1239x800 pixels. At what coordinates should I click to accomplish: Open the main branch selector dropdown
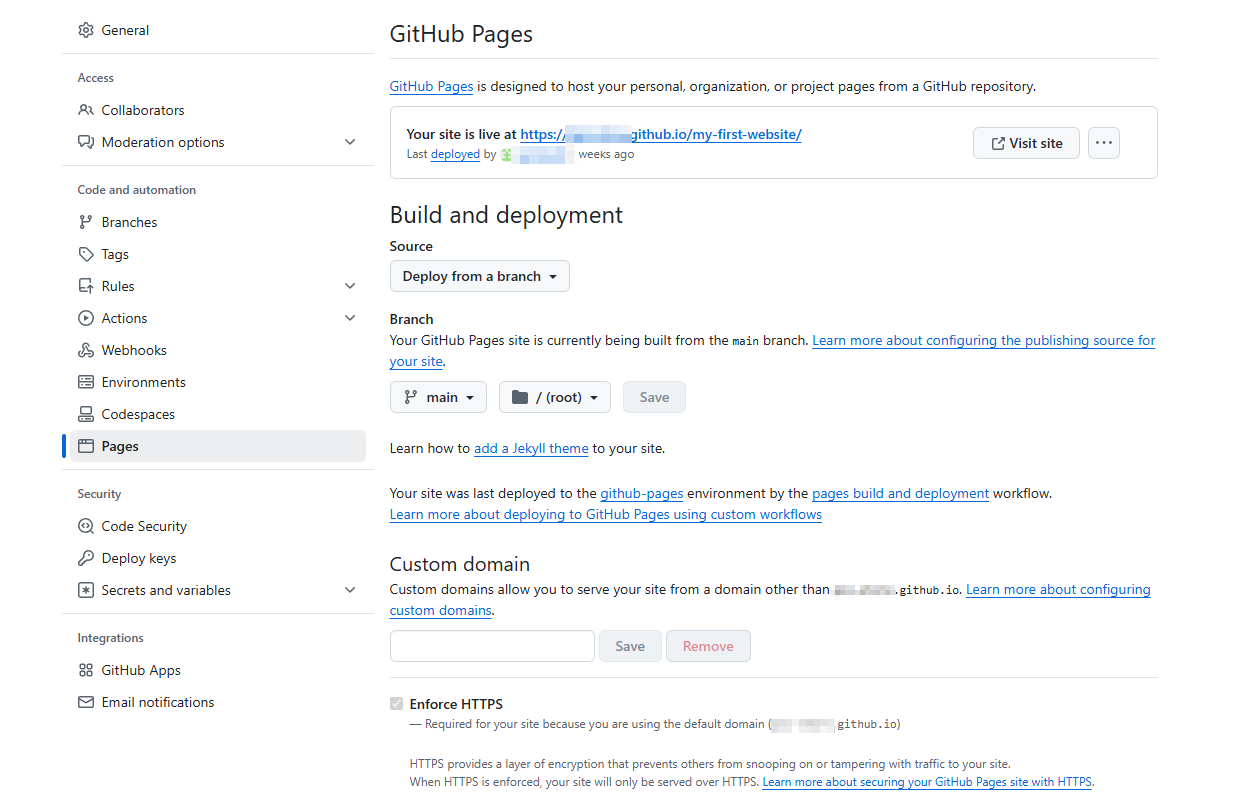coord(438,397)
